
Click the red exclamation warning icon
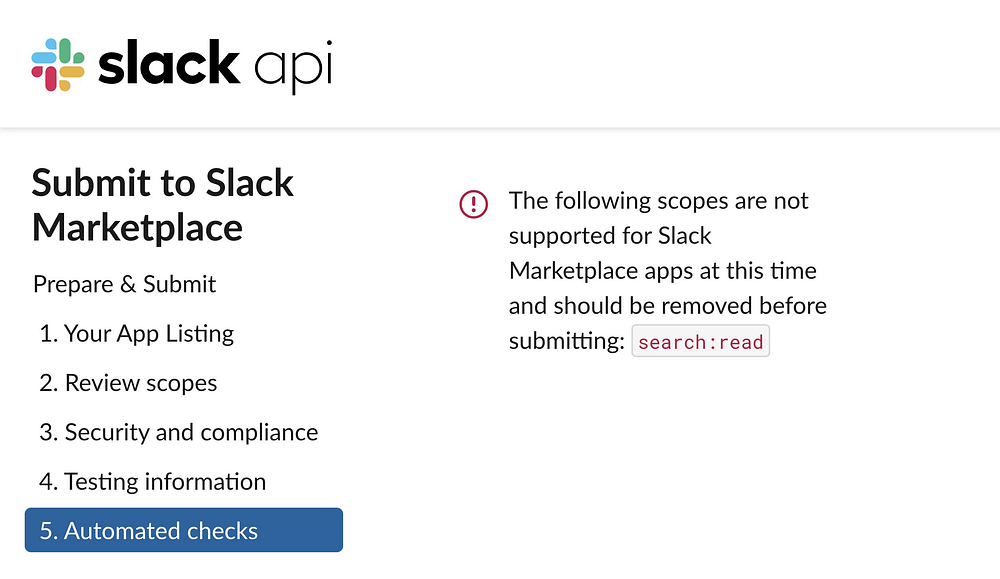pyautogui.click(x=473, y=204)
